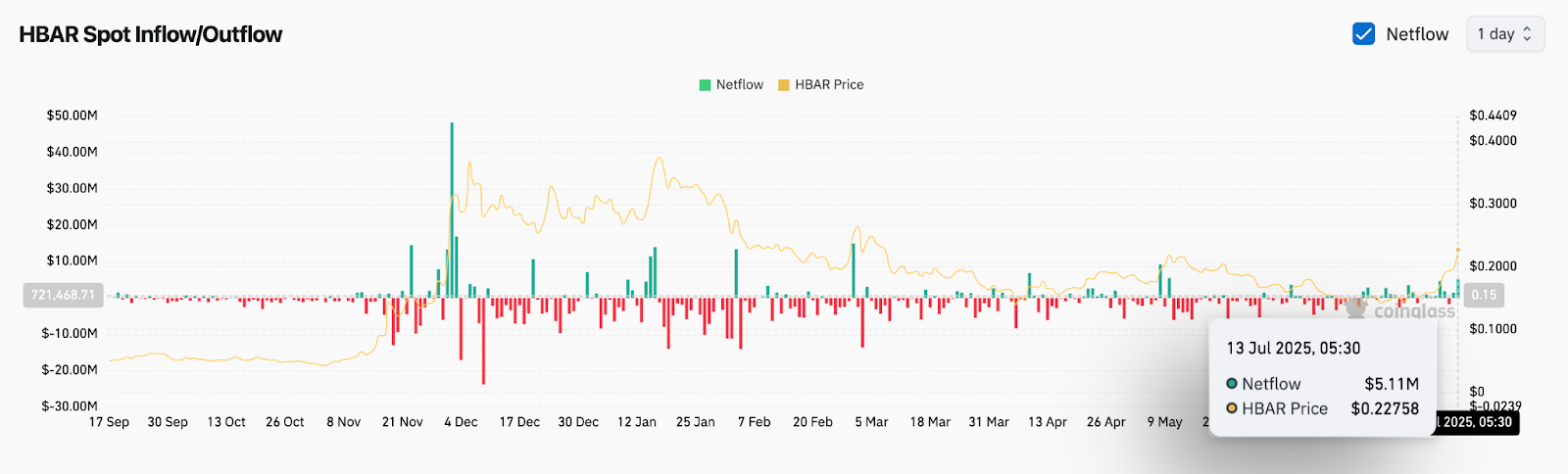Open the 1 day interval dropdown
Image resolution: width=1568 pixels, height=474 pixels.
pyautogui.click(x=1504, y=34)
